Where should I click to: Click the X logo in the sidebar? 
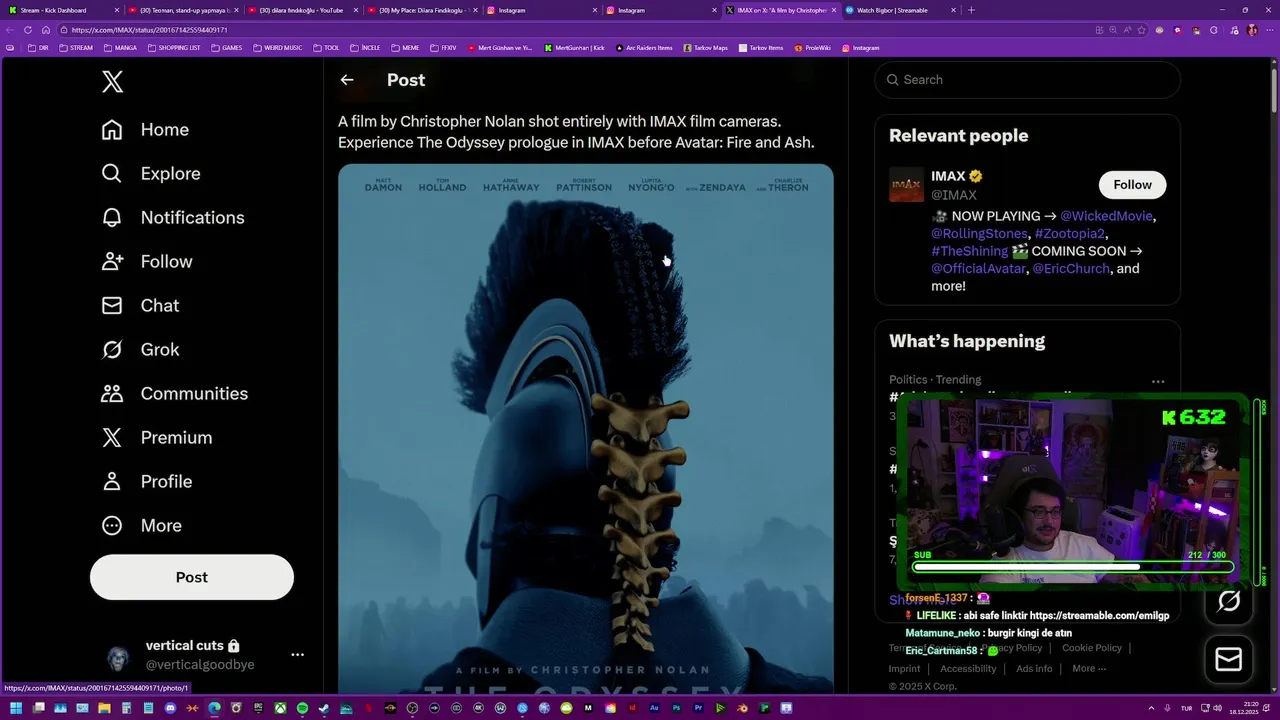(x=112, y=82)
